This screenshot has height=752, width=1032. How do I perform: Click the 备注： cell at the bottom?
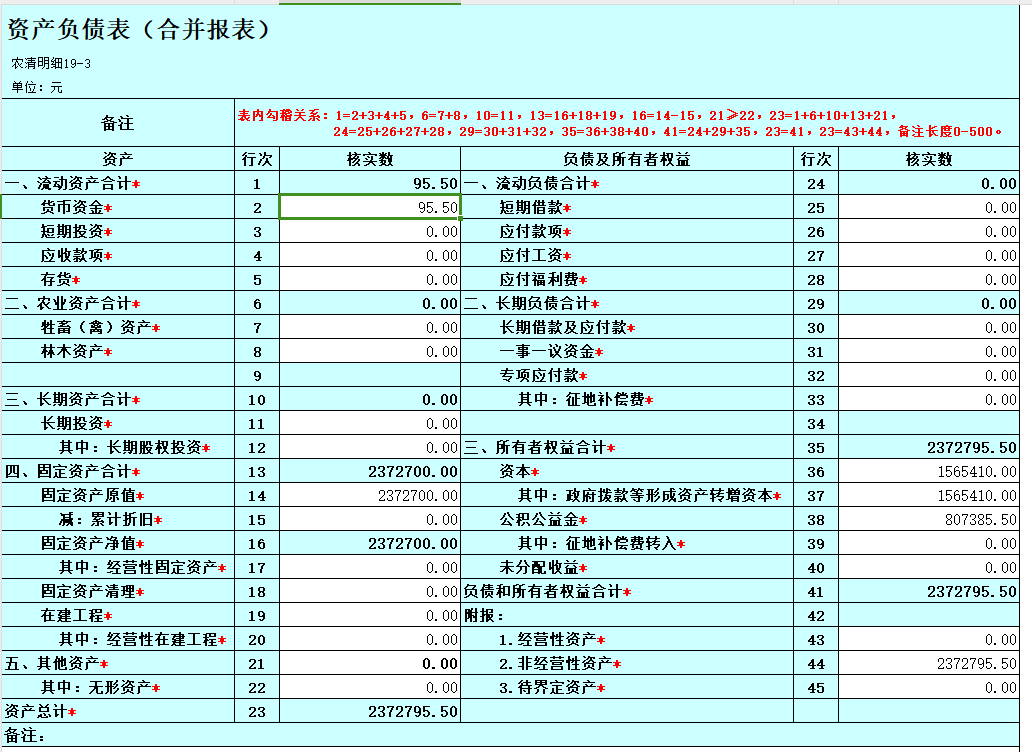(x=510, y=736)
